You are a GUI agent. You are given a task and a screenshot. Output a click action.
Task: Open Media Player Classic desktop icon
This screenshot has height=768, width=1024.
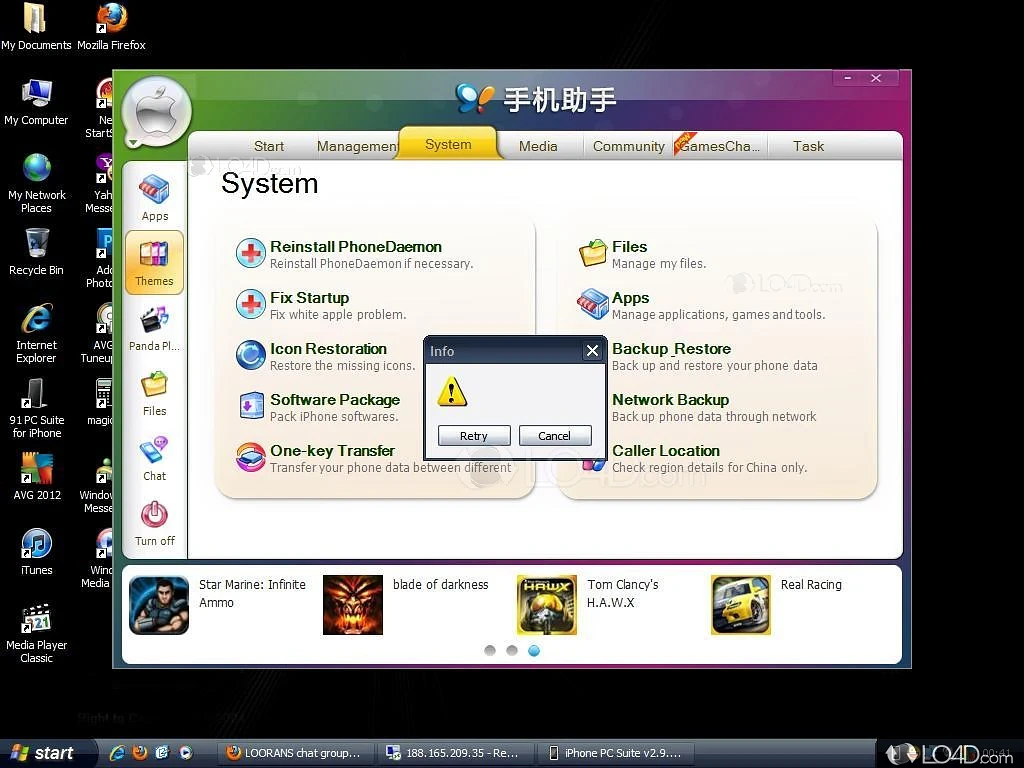pyautogui.click(x=37, y=633)
